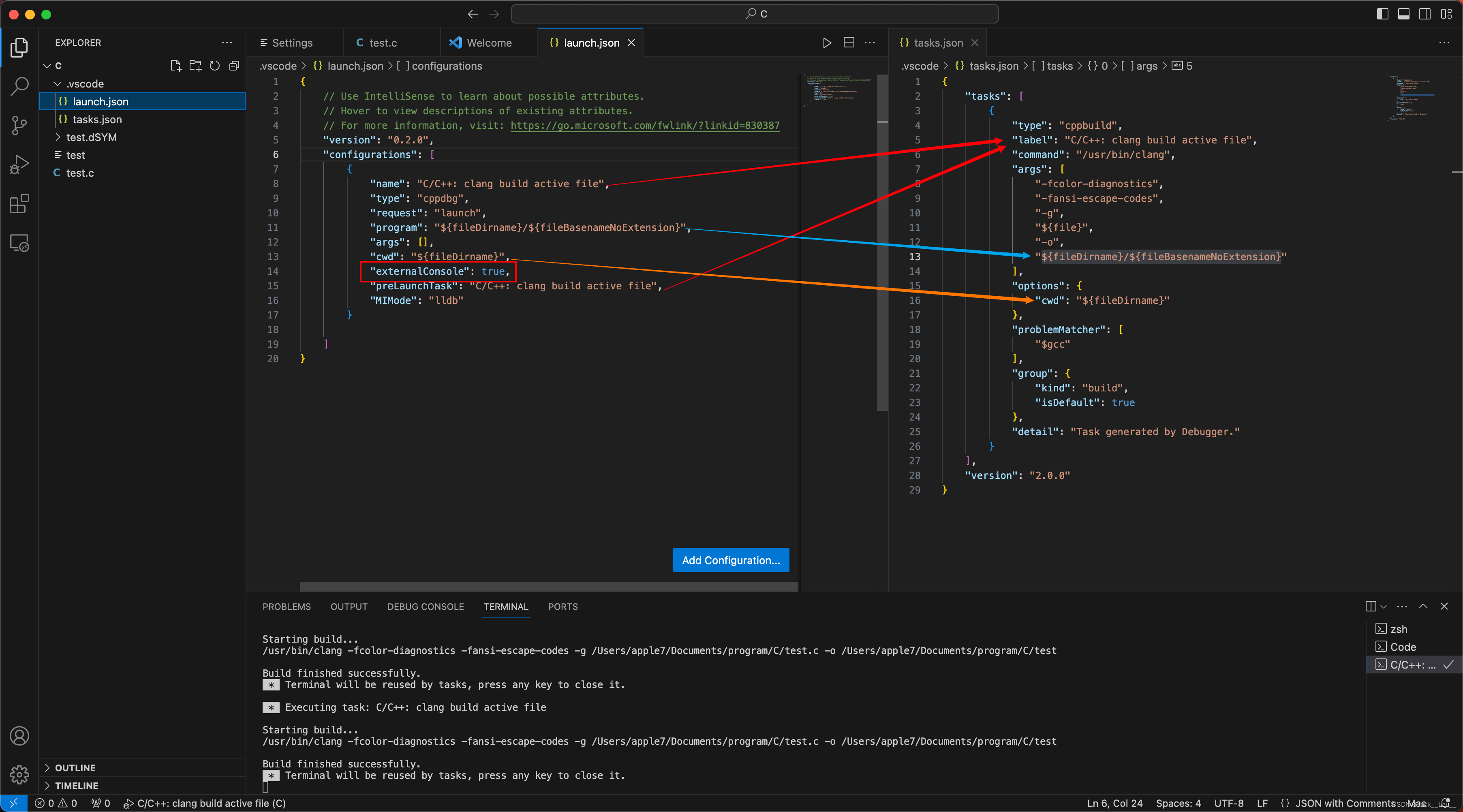The image size is (1463, 812).
Task: Open the Search view in activity bar
Action: tap(19, 86)
